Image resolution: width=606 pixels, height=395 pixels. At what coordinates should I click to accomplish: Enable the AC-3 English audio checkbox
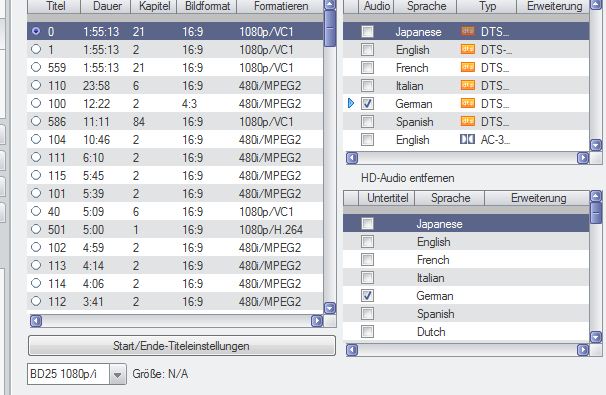(x=367, y=139)
